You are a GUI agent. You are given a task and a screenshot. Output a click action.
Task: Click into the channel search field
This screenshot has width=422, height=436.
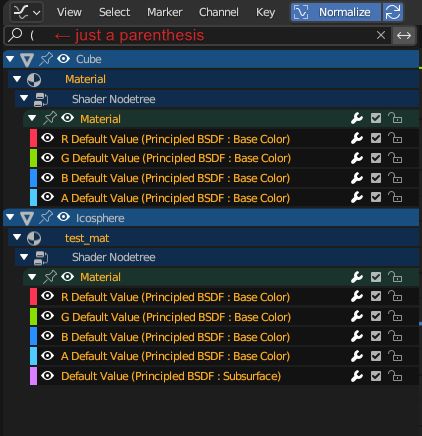[x=197, y=35]
